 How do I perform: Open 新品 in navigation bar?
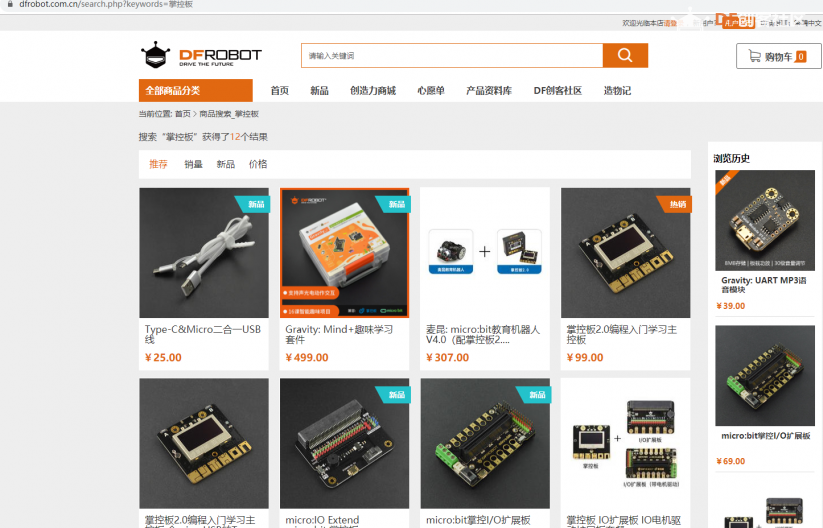point(319,90)
